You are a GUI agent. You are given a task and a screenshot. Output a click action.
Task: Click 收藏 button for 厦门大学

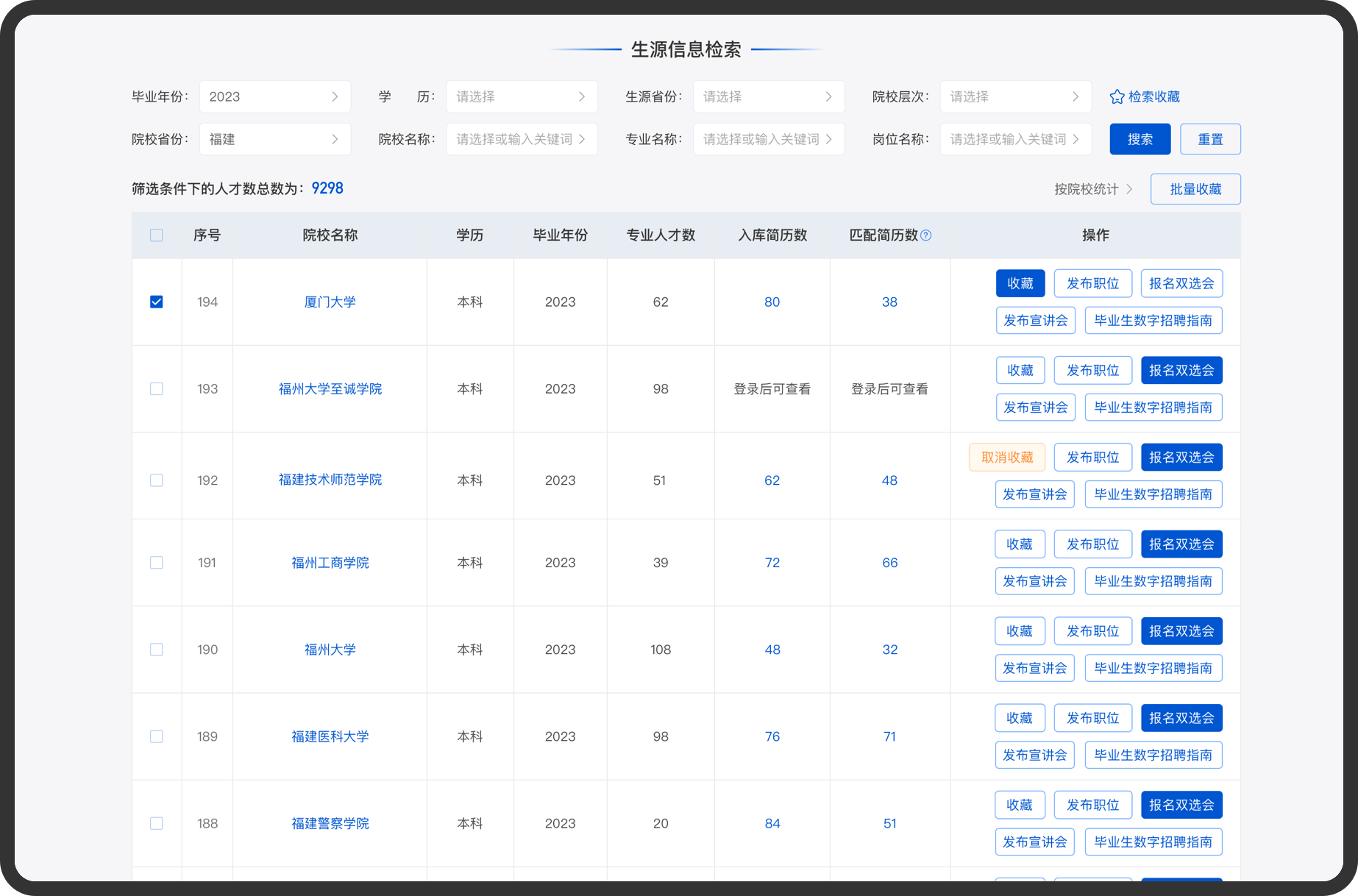pos(1020,283)
